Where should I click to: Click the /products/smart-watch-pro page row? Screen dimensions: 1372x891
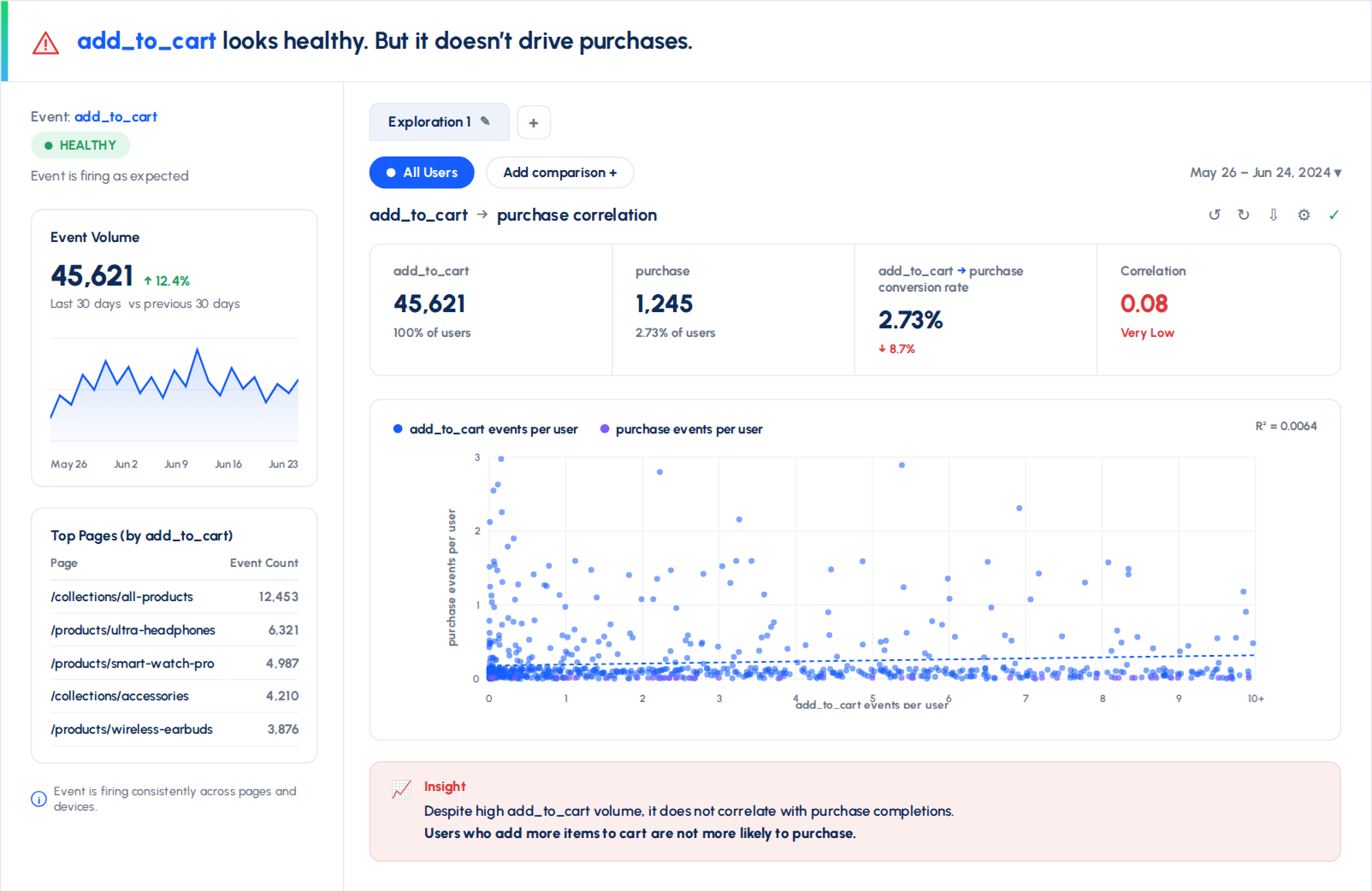(x=174, y=664)
